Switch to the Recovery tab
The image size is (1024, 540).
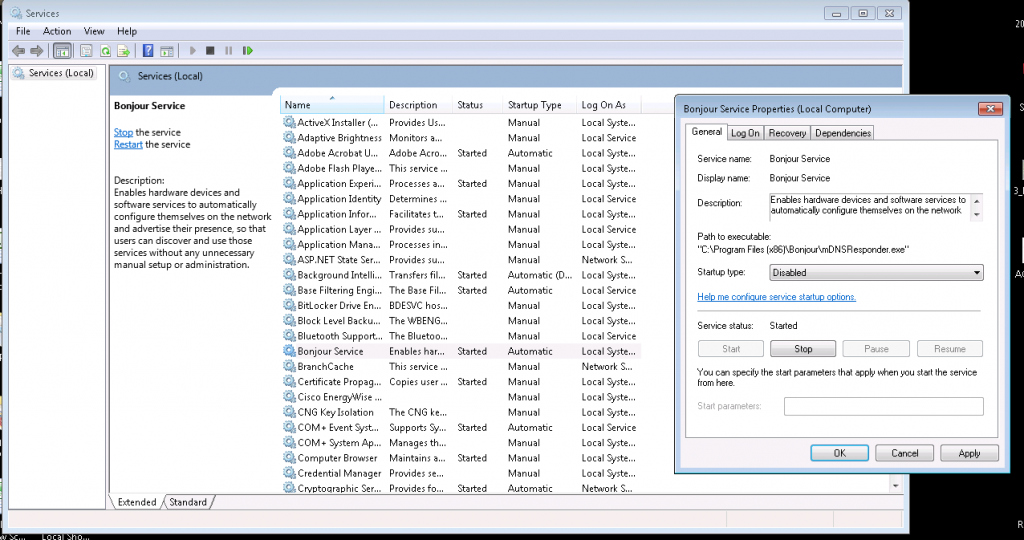(x=787, y=133)
